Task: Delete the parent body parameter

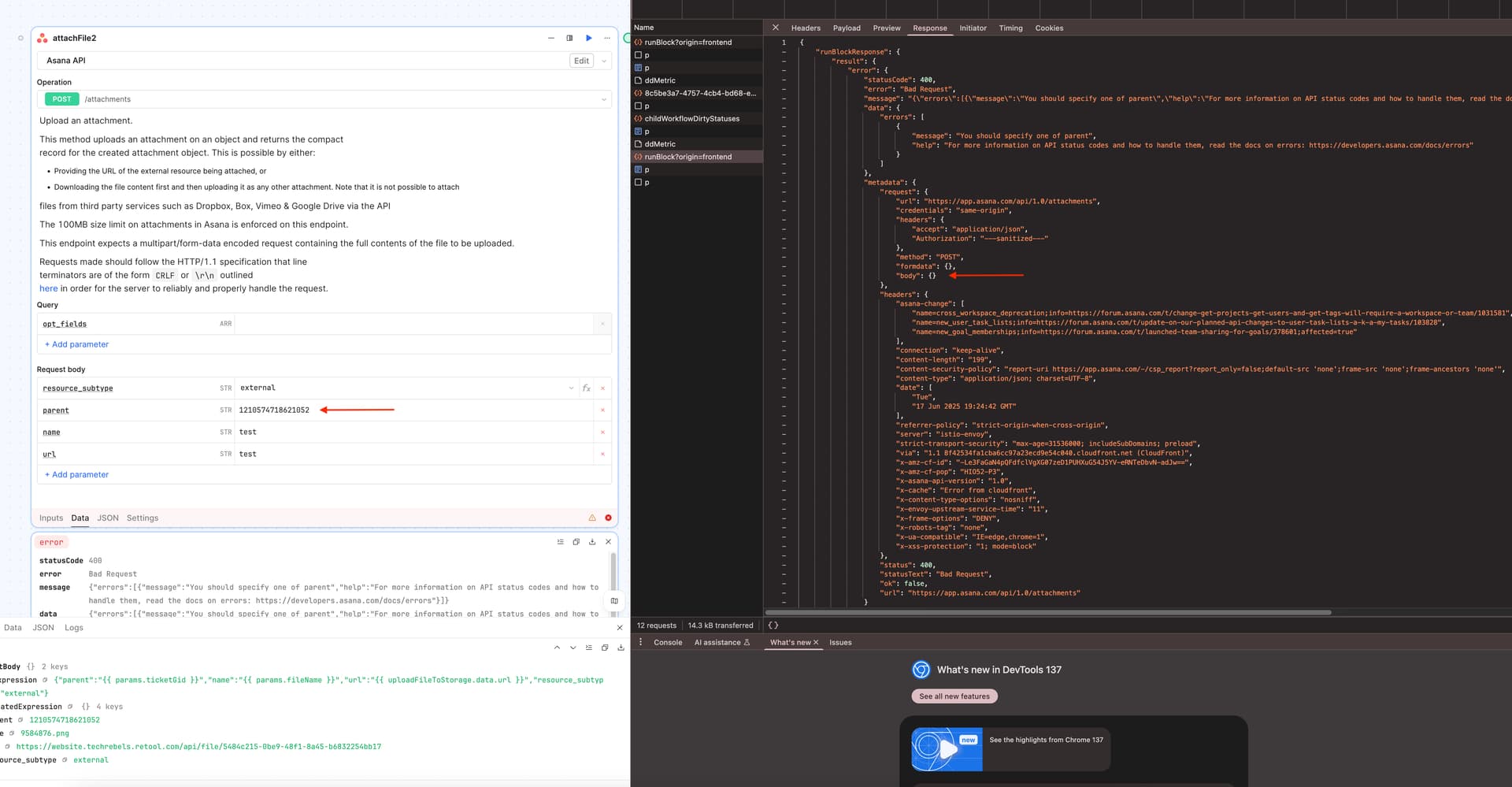Action: click(602, 410)
